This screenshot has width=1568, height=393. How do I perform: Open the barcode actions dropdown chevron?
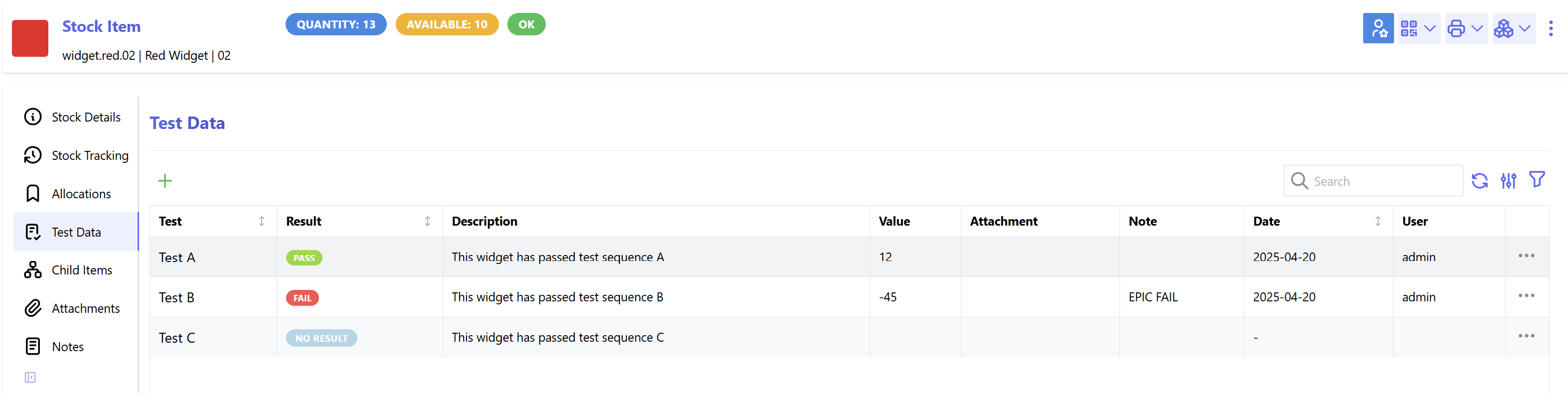1429,28
